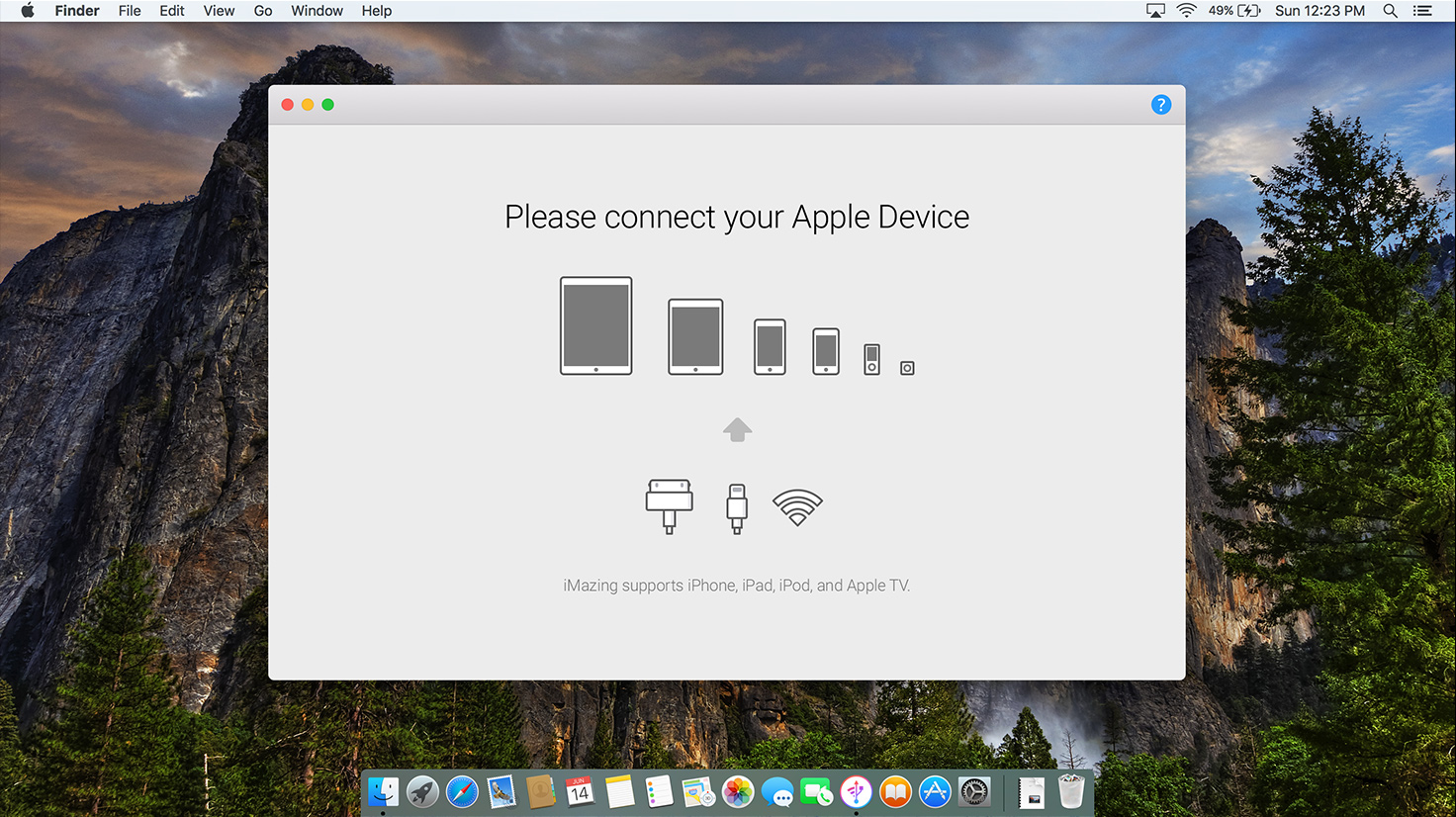This screenshot has width=1456, height=817.
Task: Open Calendar showing 14 in Dock
Action: (x=580, y=792)
